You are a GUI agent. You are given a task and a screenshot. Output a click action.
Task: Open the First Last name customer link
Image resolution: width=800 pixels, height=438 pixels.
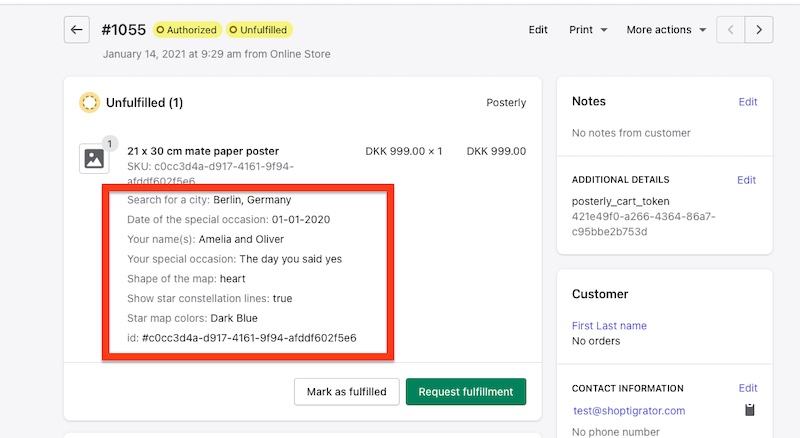[609, 326]
